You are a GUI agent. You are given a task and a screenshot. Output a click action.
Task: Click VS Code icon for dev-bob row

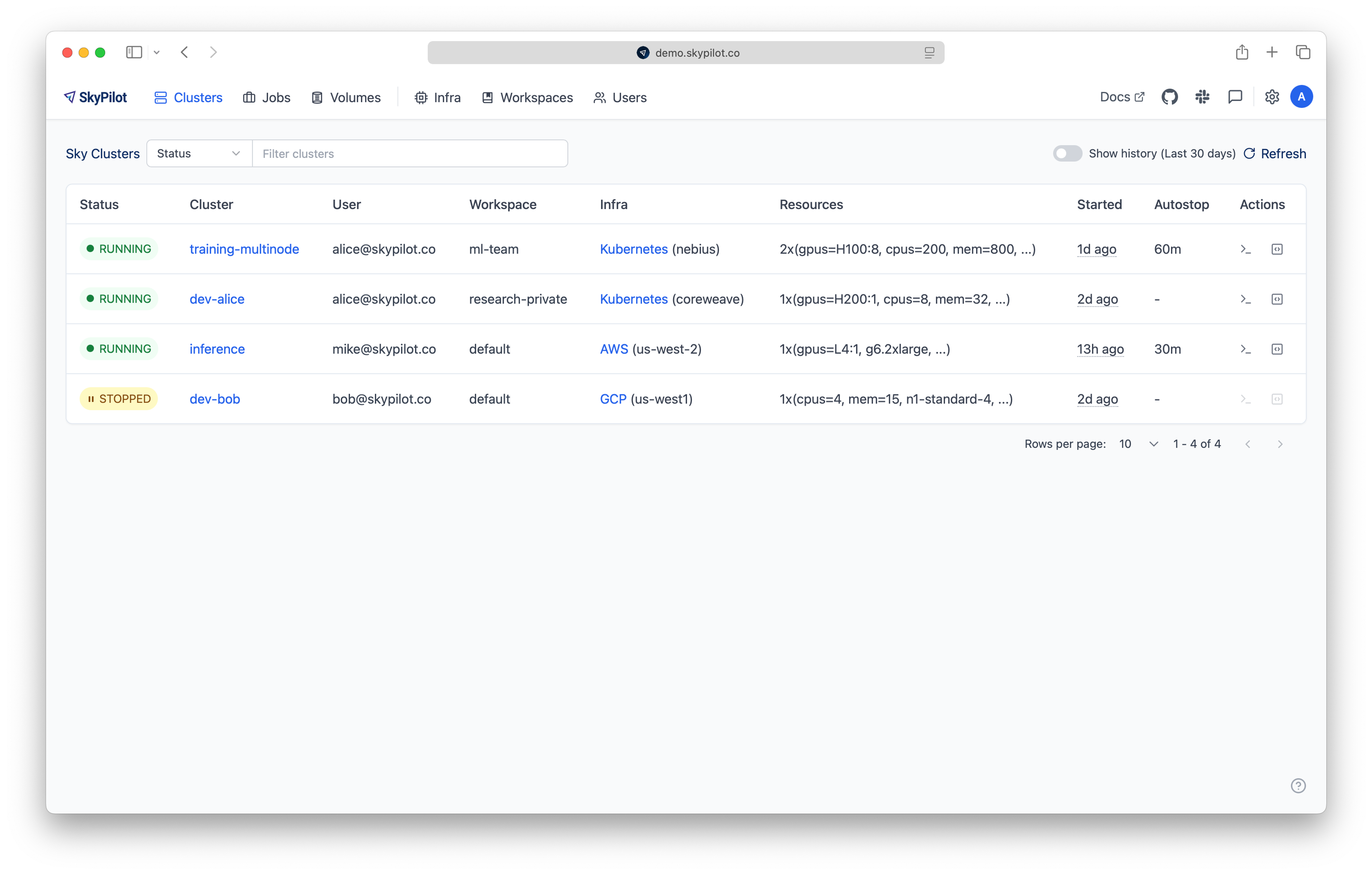click(x=1277, y=399)
